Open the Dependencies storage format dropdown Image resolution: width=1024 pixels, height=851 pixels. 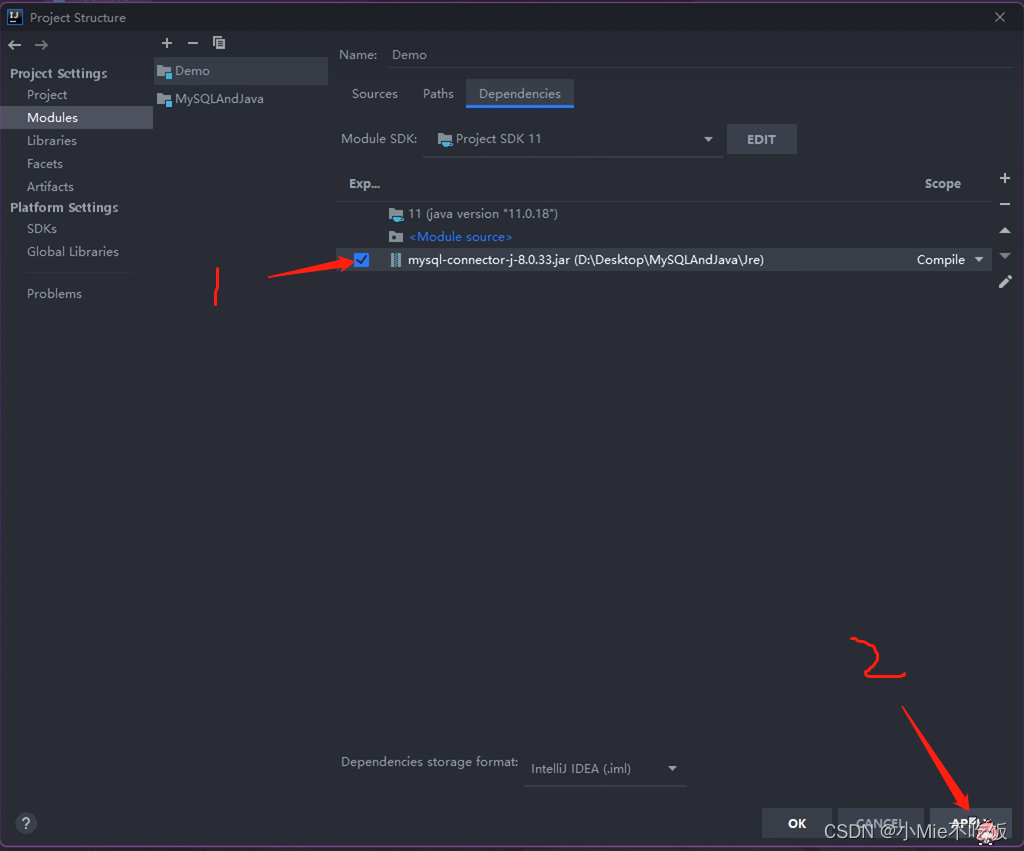click(671, 768)
